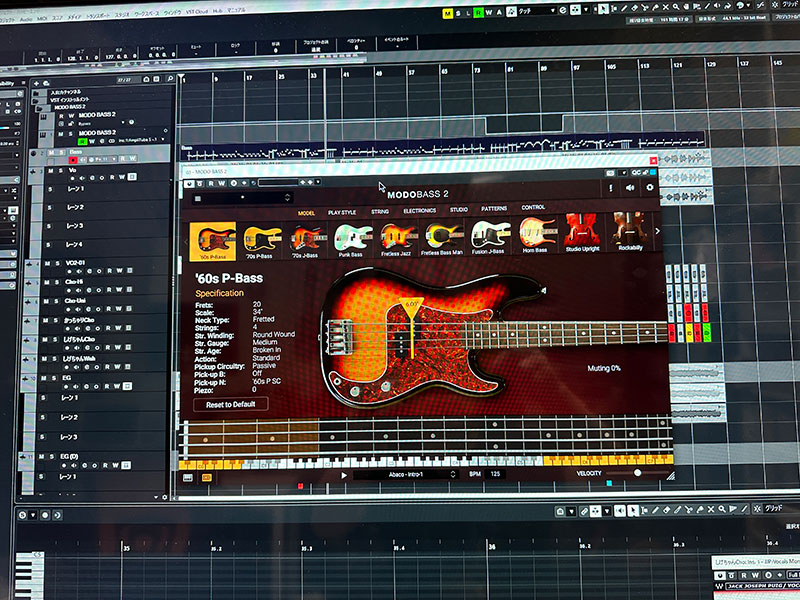Expand the MODO BASS 2 folder in track list
This screenshot has height=600, width=800.
pyautogui.click(x=40, y=108)
